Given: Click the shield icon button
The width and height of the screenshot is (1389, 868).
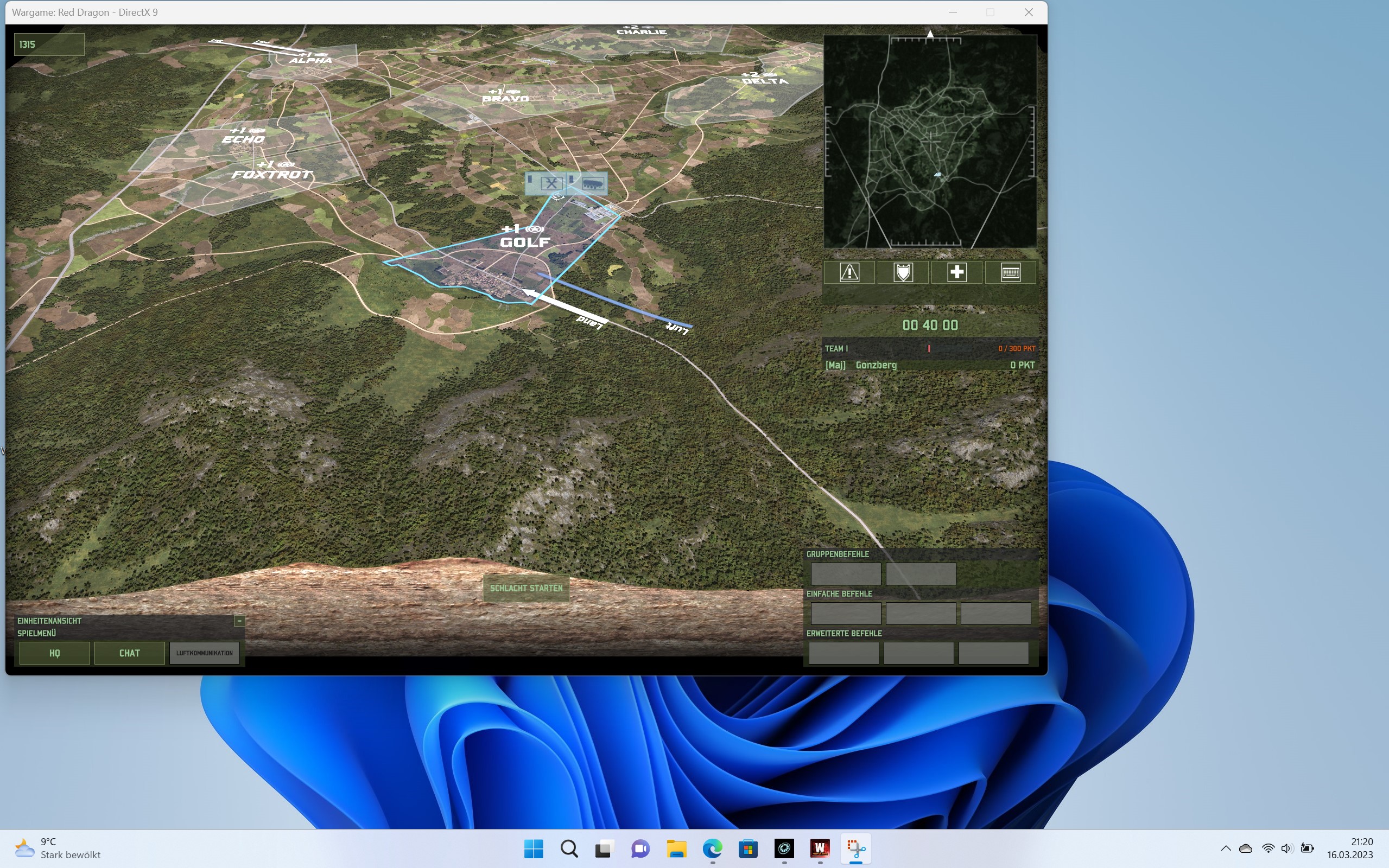Looking at the screenshot, I should [903, 272].
